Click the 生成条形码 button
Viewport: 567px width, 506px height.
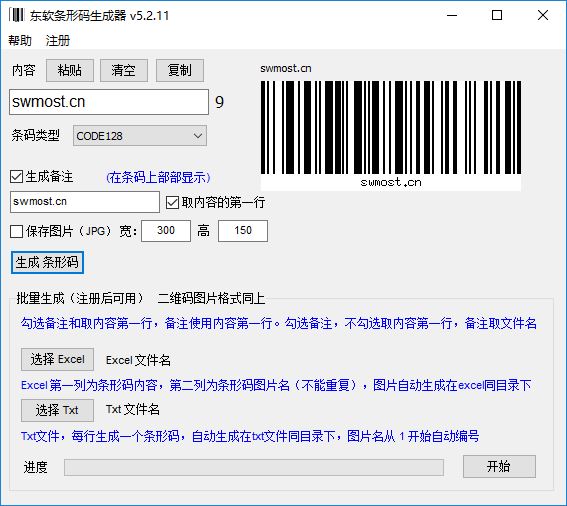coord(47,262)
